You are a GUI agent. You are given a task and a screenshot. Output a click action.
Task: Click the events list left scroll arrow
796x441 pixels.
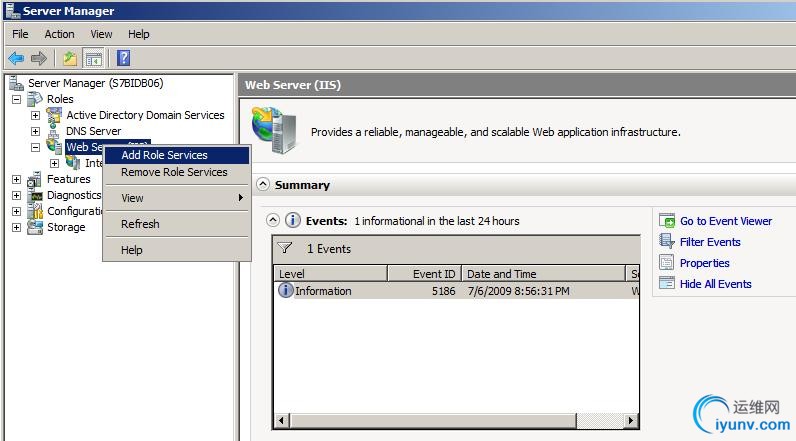[282, 420]
